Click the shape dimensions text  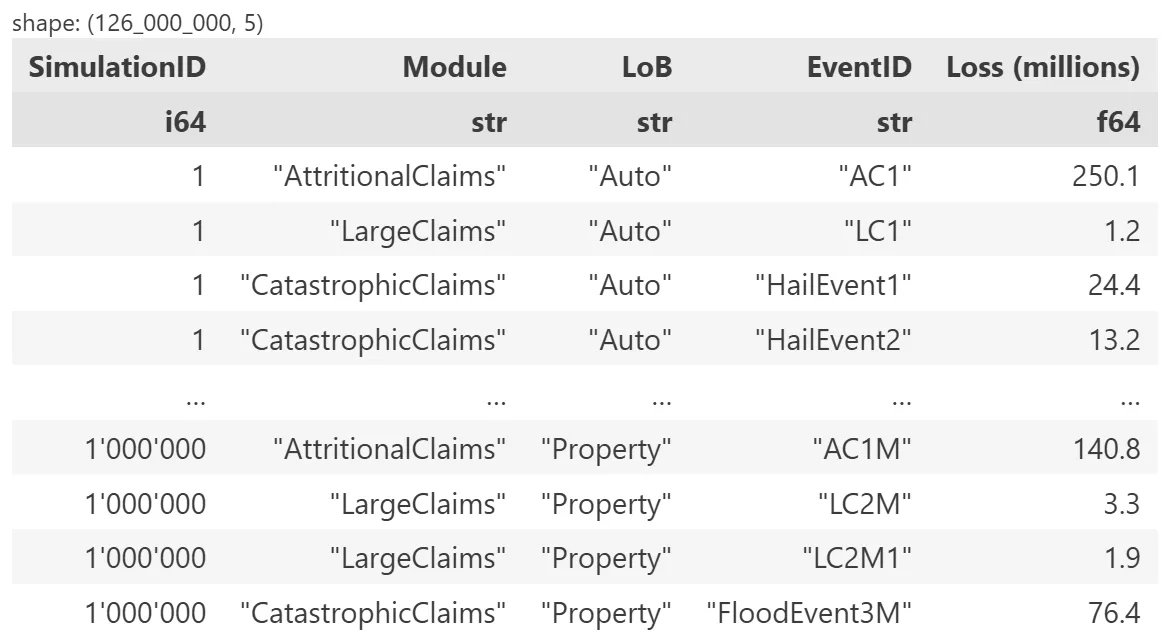137,24
